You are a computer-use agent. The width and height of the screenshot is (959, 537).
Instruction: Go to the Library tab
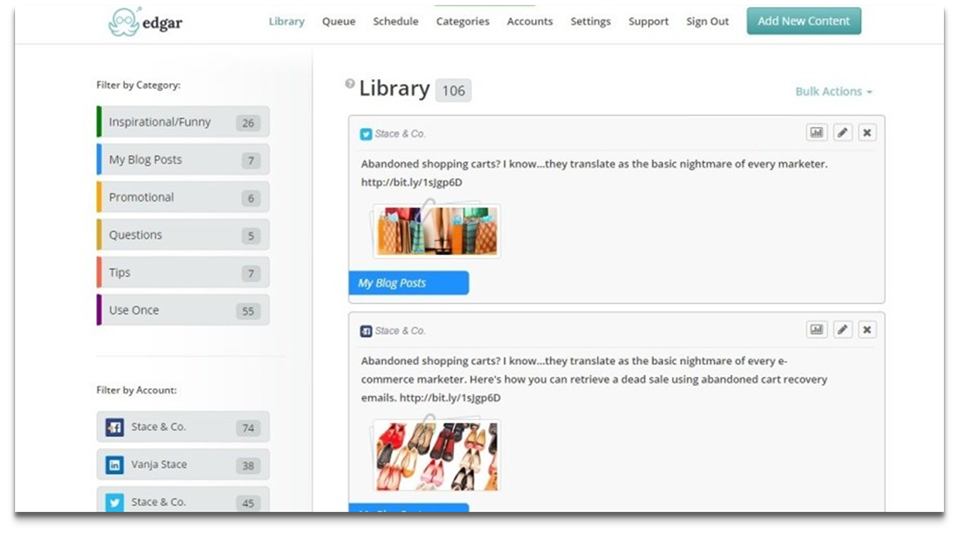286,21
